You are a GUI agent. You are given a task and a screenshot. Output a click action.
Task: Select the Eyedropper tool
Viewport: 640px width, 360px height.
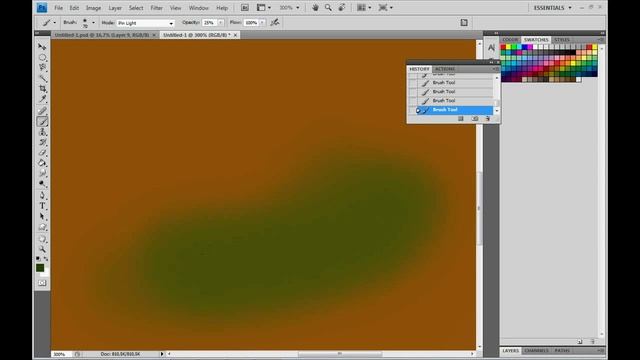click(x=42, y=99)
